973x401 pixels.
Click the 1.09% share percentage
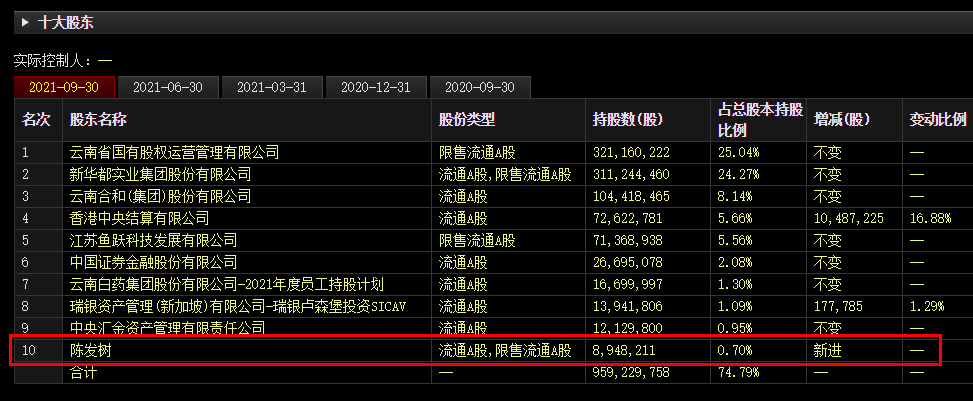point(735,307)
